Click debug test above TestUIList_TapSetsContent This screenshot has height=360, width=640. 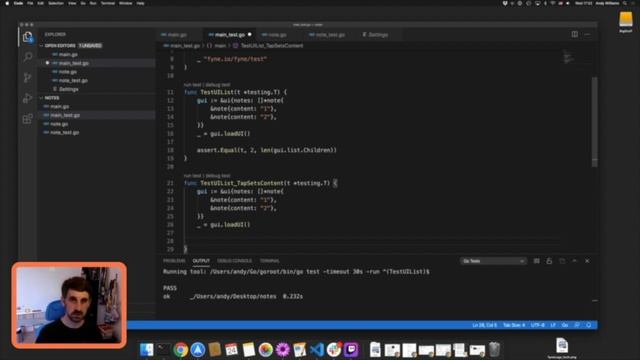click(x=218, y=176)
